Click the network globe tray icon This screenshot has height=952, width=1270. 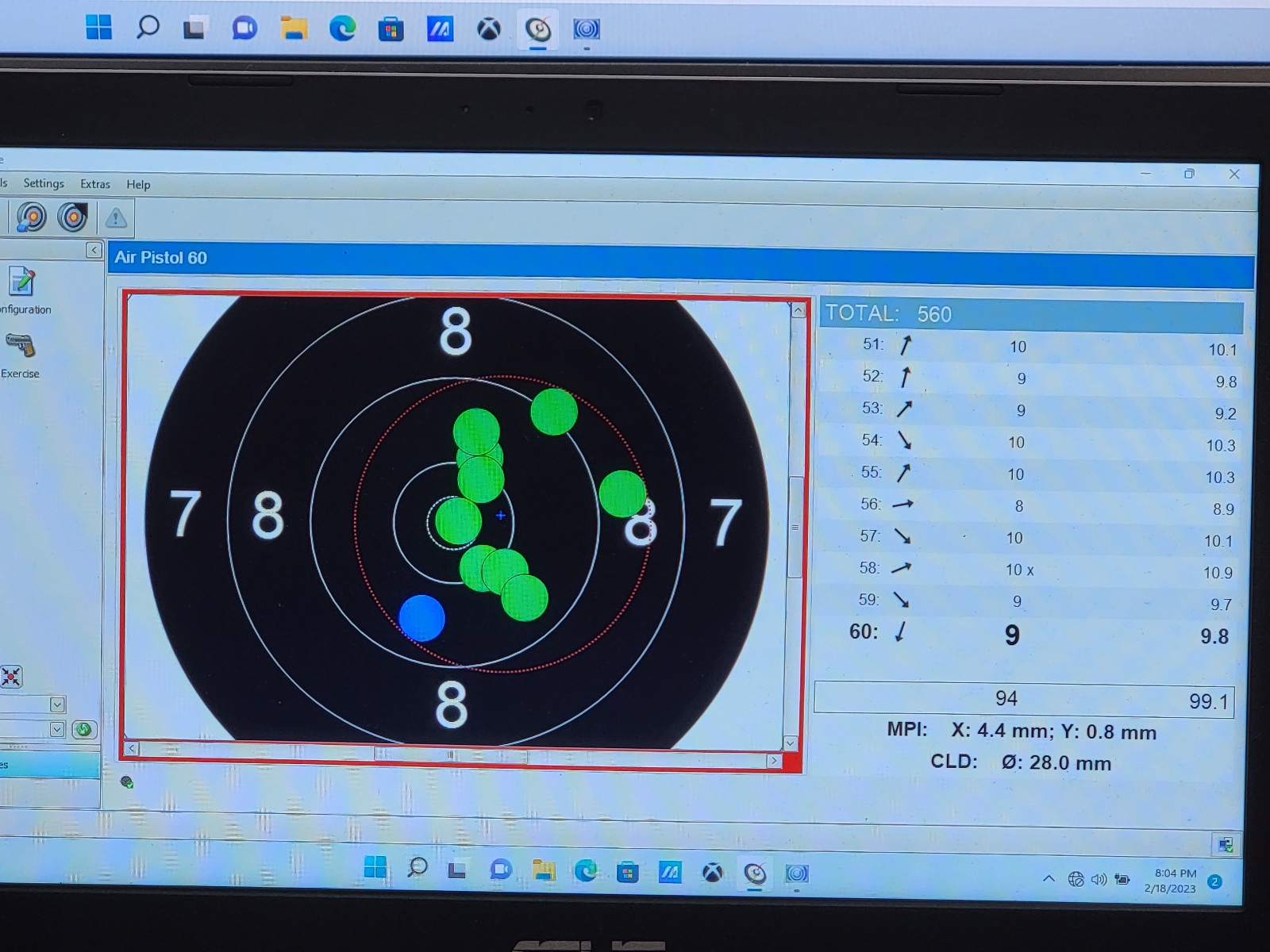1076,878
